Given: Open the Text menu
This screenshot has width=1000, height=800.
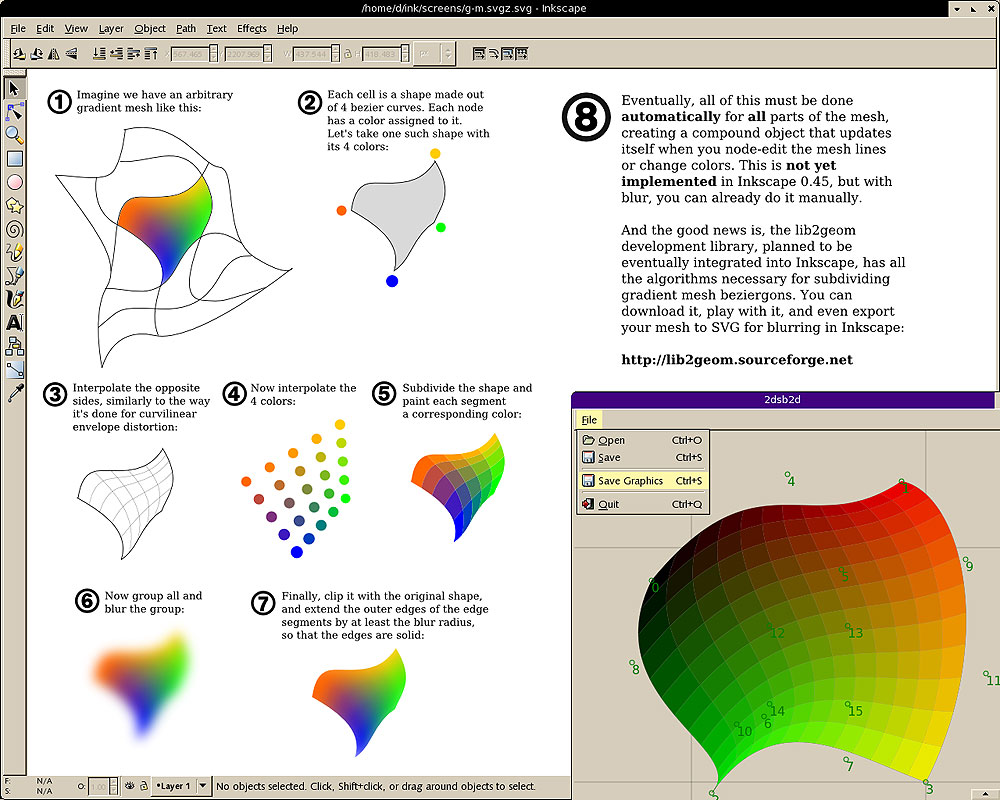Looking at the screenshot, I should pos(216,29).
